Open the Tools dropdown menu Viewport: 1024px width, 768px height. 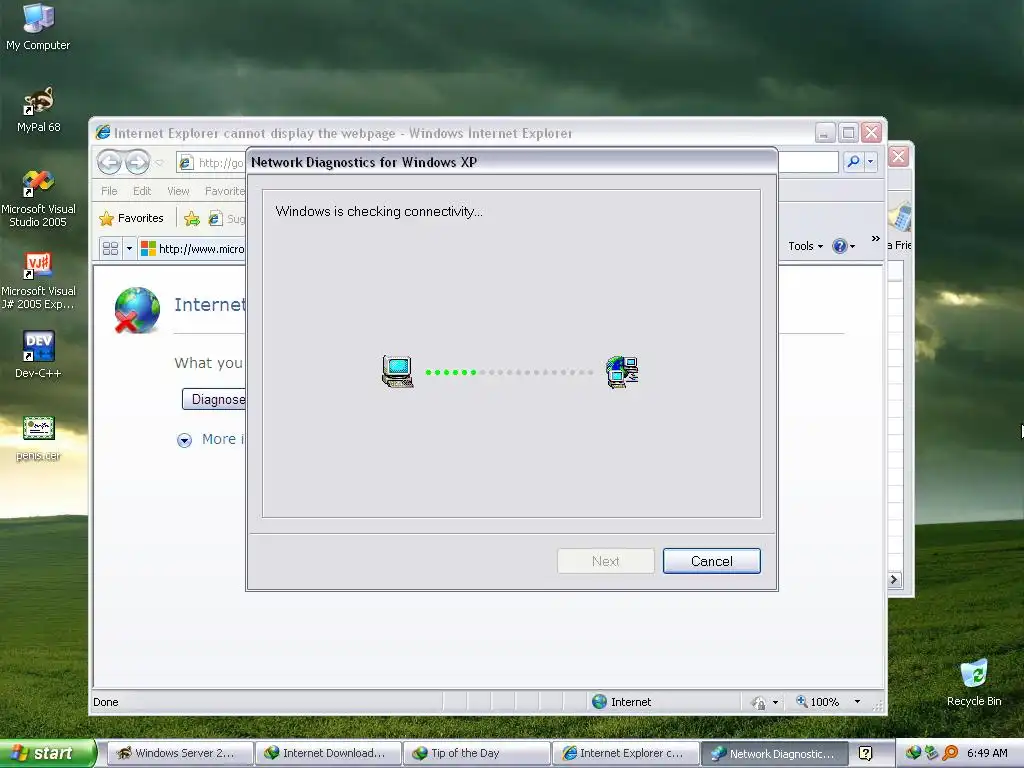pos(805,246)
